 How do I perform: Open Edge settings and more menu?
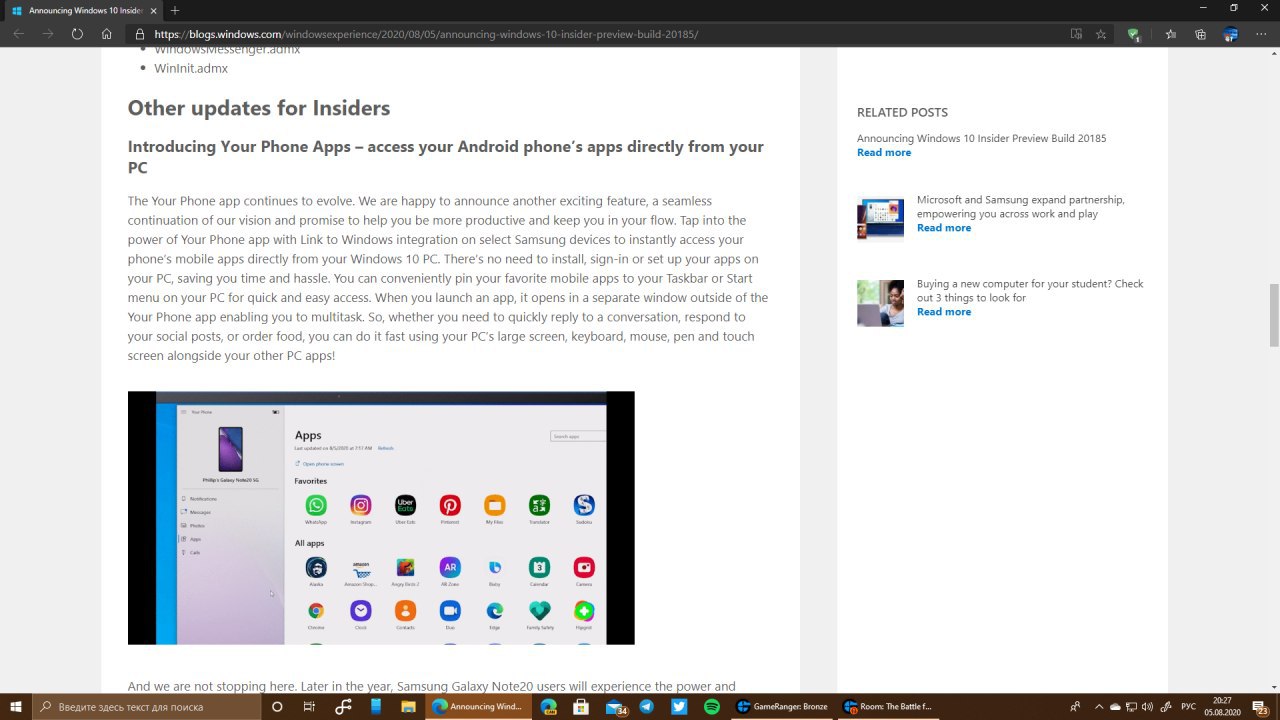(1261, 34)
